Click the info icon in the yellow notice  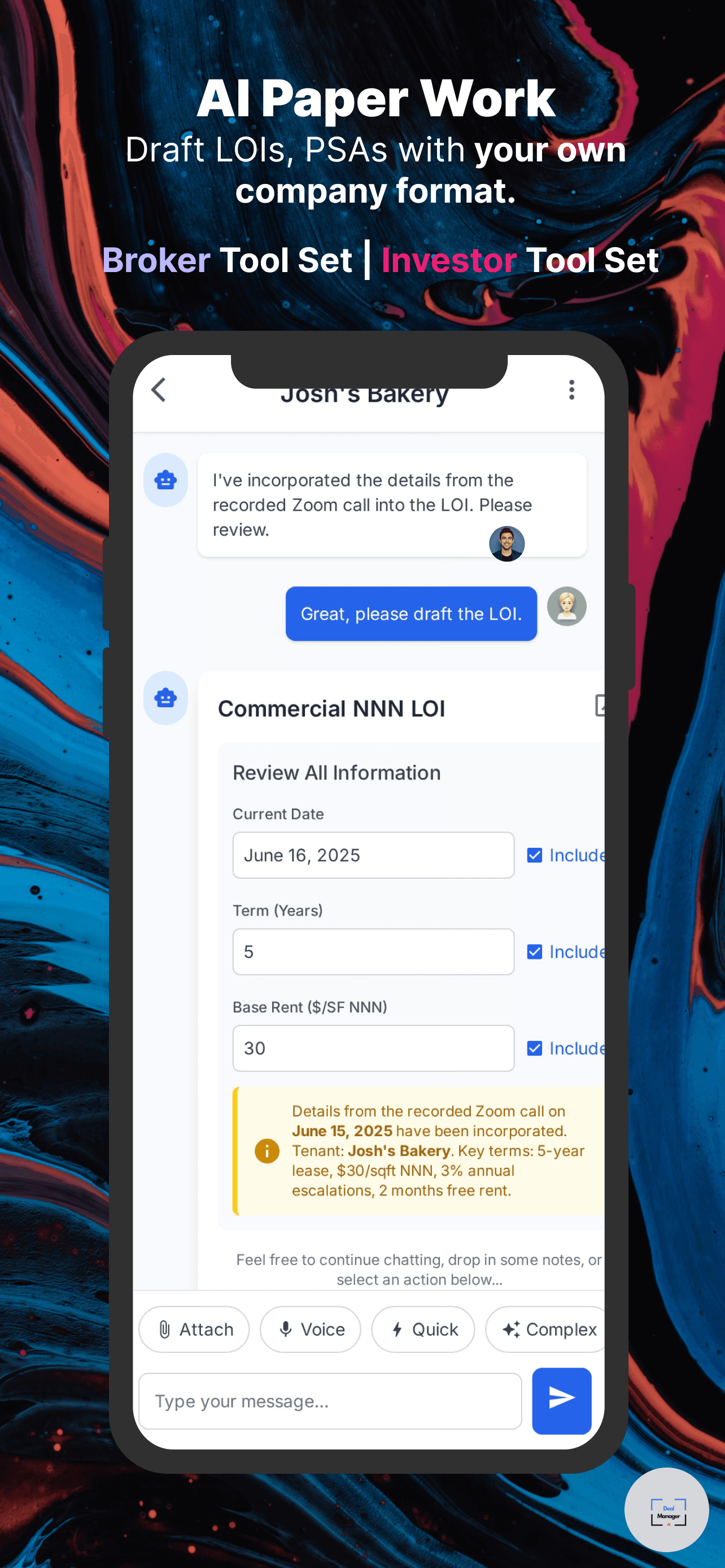point(267,1150)
